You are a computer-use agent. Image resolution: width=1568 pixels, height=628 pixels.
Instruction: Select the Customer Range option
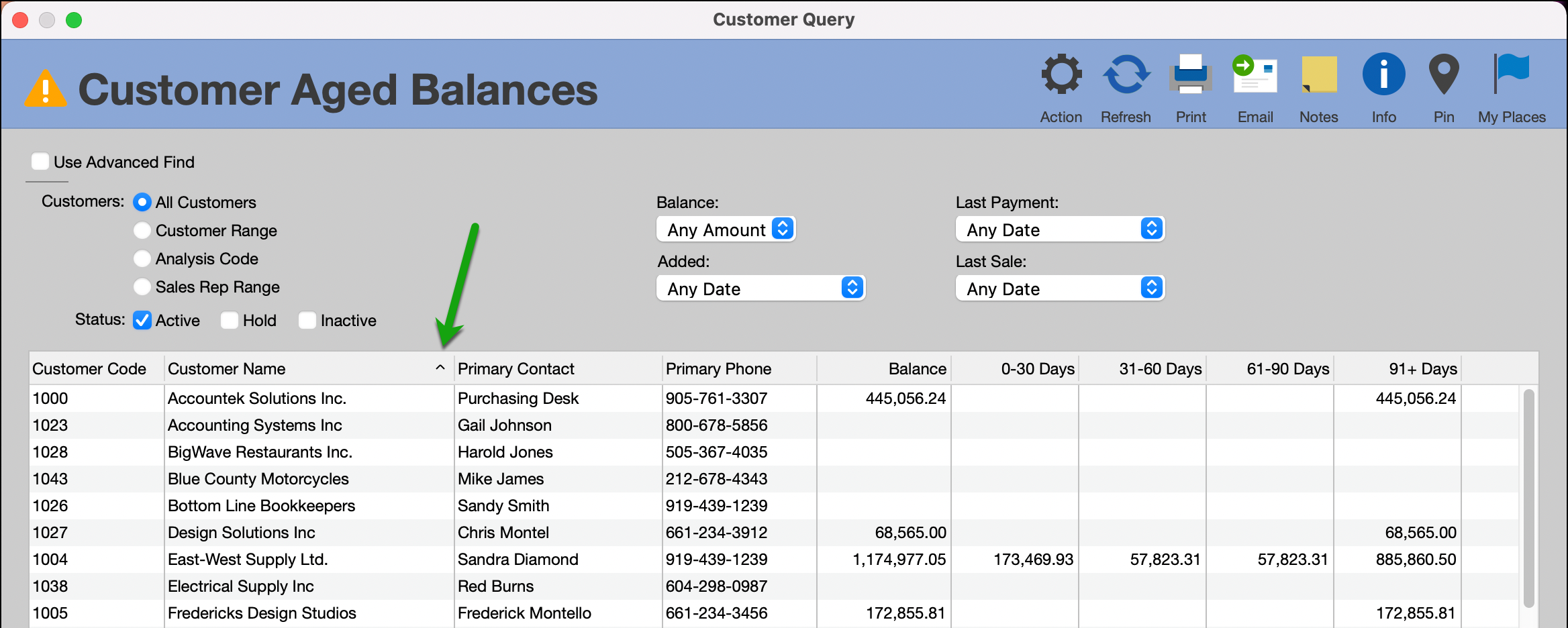click(x=142, y=230)
